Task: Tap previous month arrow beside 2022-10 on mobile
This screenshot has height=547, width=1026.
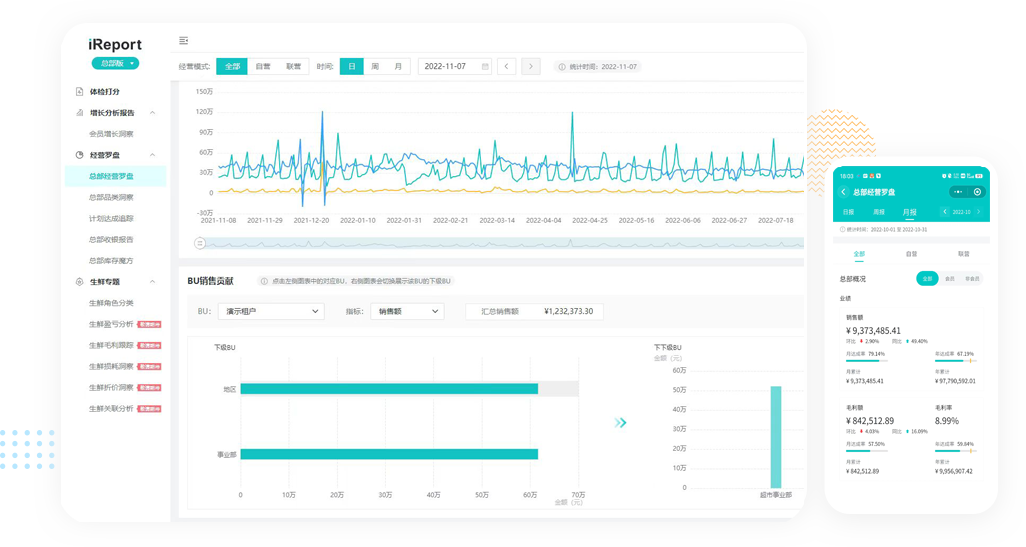Action: (945, 212)
